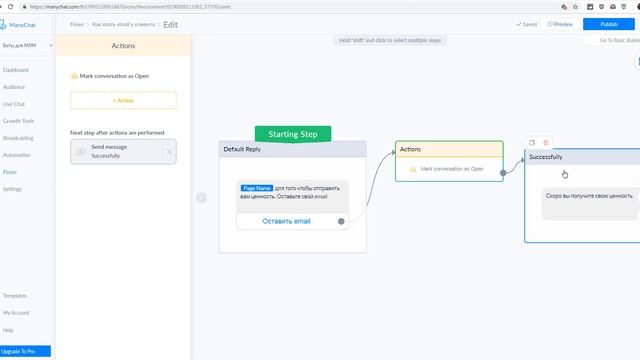
Task: Click the ManyChat logo
Action: 18,25
